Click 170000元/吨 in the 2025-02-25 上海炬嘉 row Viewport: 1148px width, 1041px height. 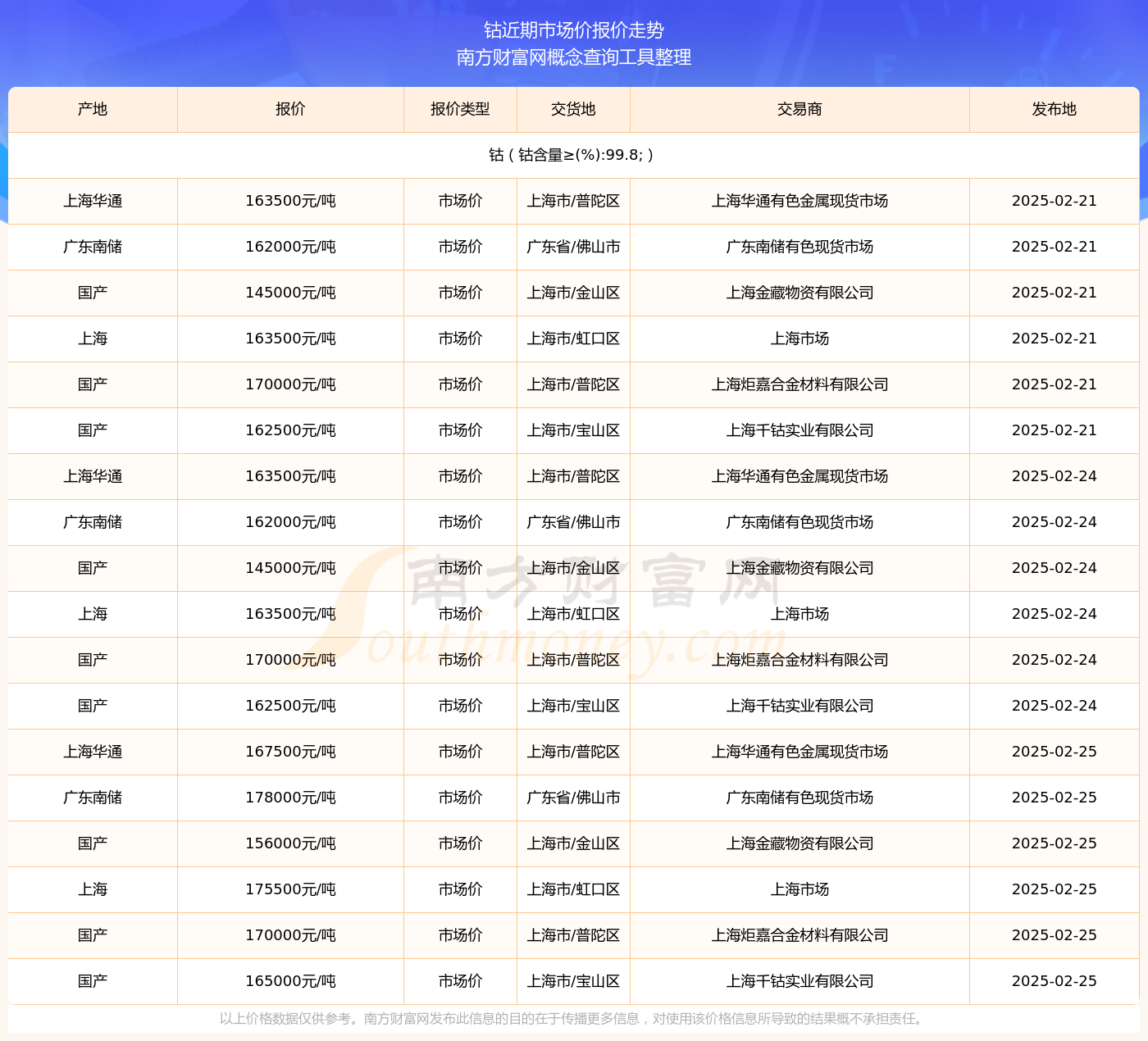point(290,935)
